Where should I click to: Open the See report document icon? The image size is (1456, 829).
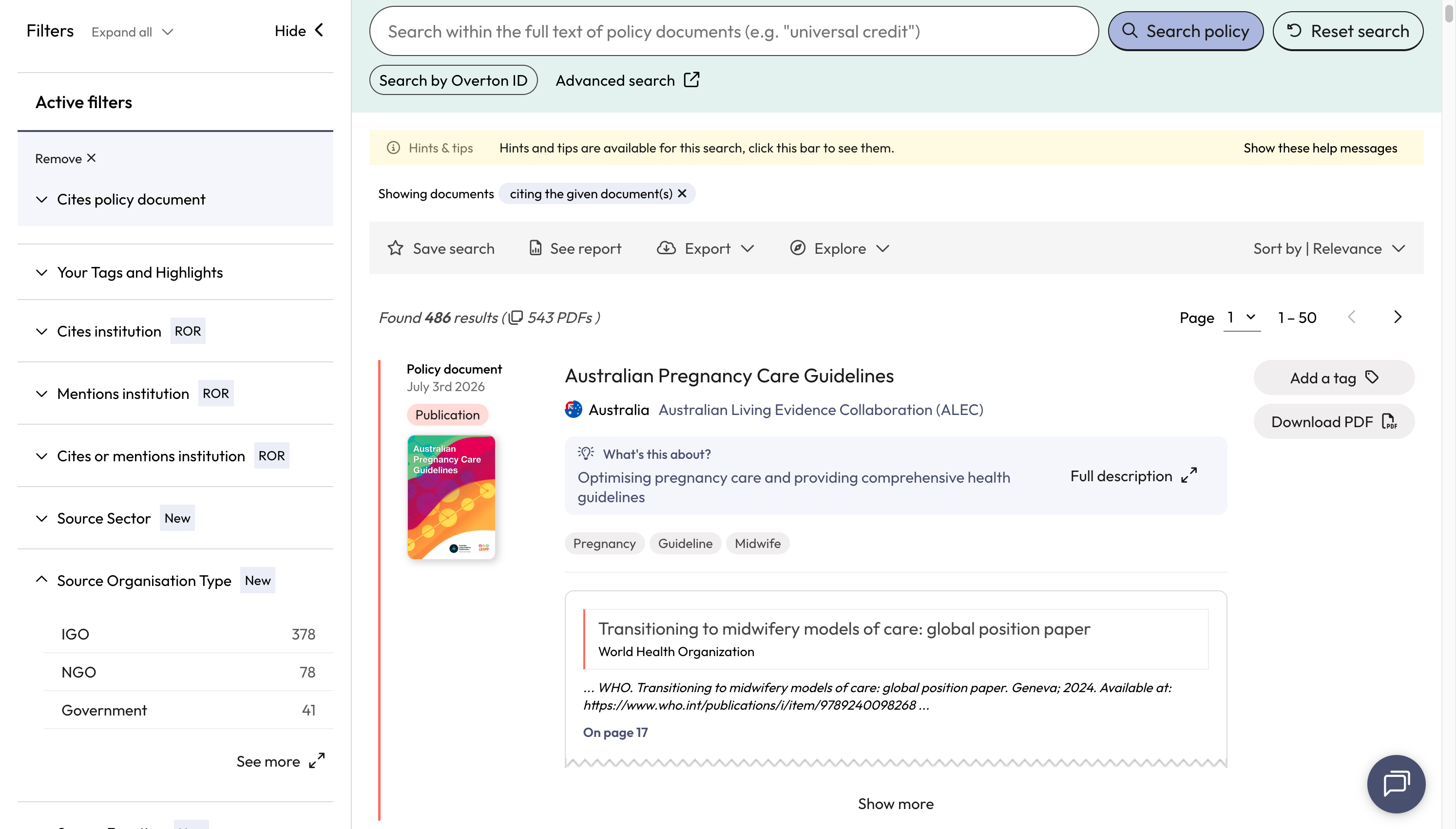click(535, 247)
